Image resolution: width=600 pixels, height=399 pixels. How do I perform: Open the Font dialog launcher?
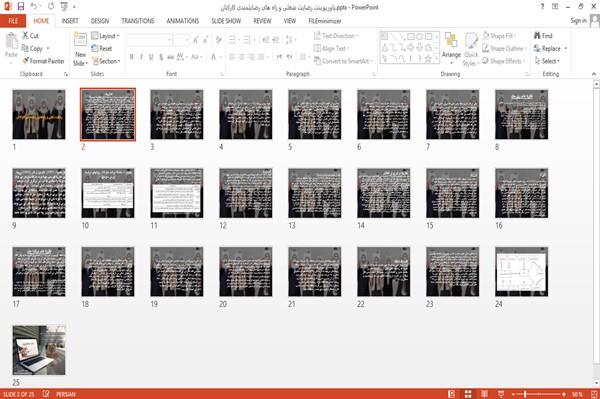pyautogui.click(x=222, y=74)
